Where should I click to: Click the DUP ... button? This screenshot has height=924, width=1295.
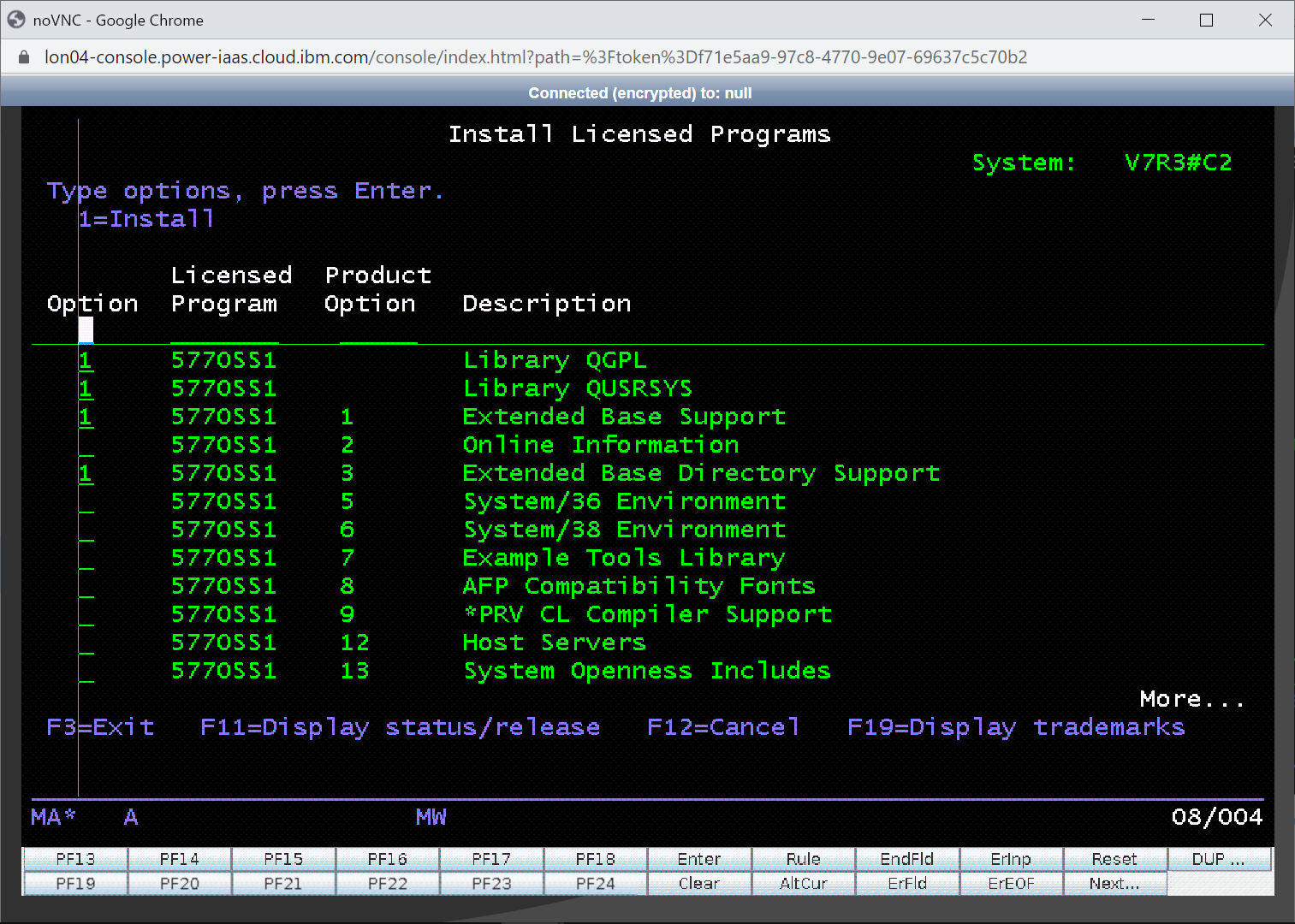coord(1219,859)
